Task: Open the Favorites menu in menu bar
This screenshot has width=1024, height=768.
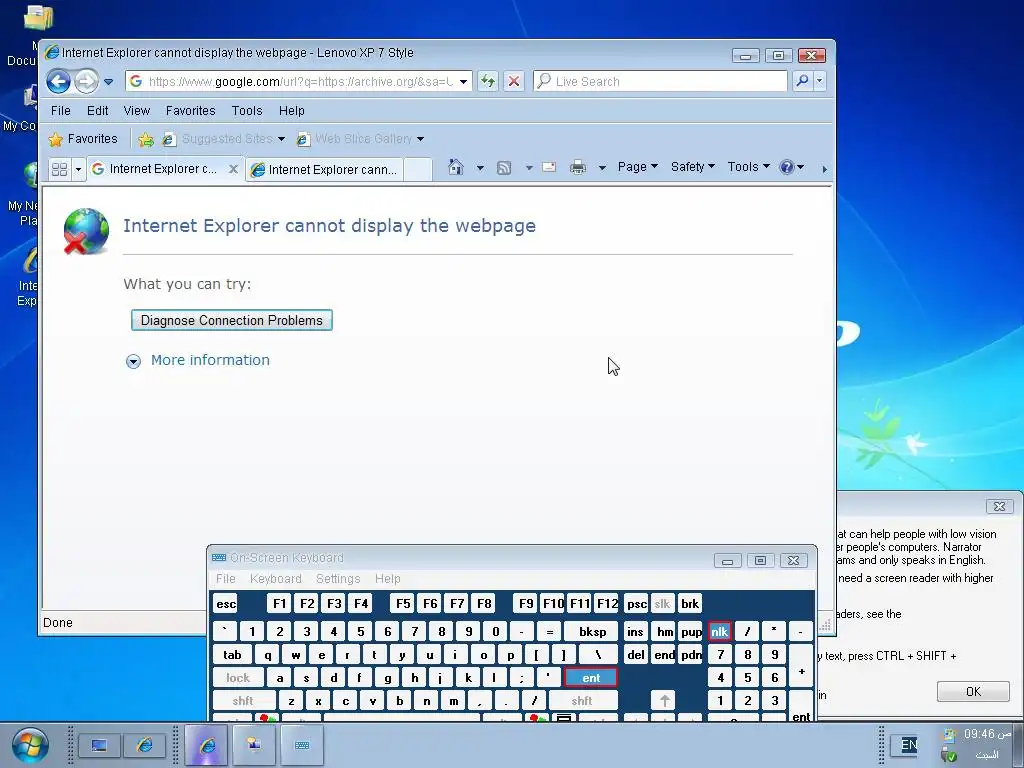Action: coord(190,110)
